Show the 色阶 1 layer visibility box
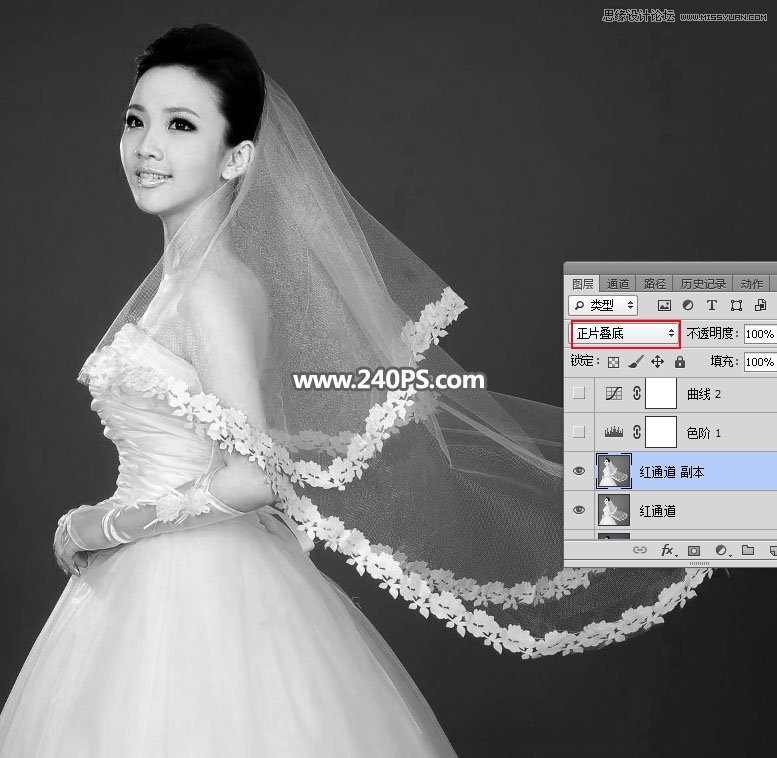Screen dimensions: 777x758 (578, 432)
